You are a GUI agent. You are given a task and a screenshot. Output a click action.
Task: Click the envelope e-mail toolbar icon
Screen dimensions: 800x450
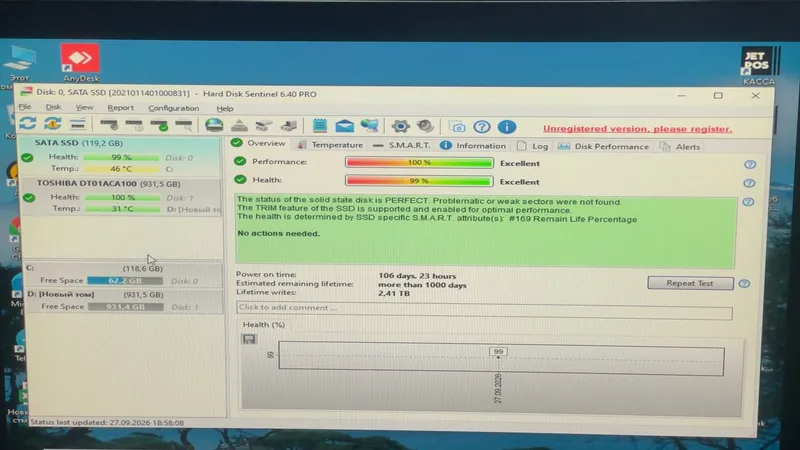[344, 126]
